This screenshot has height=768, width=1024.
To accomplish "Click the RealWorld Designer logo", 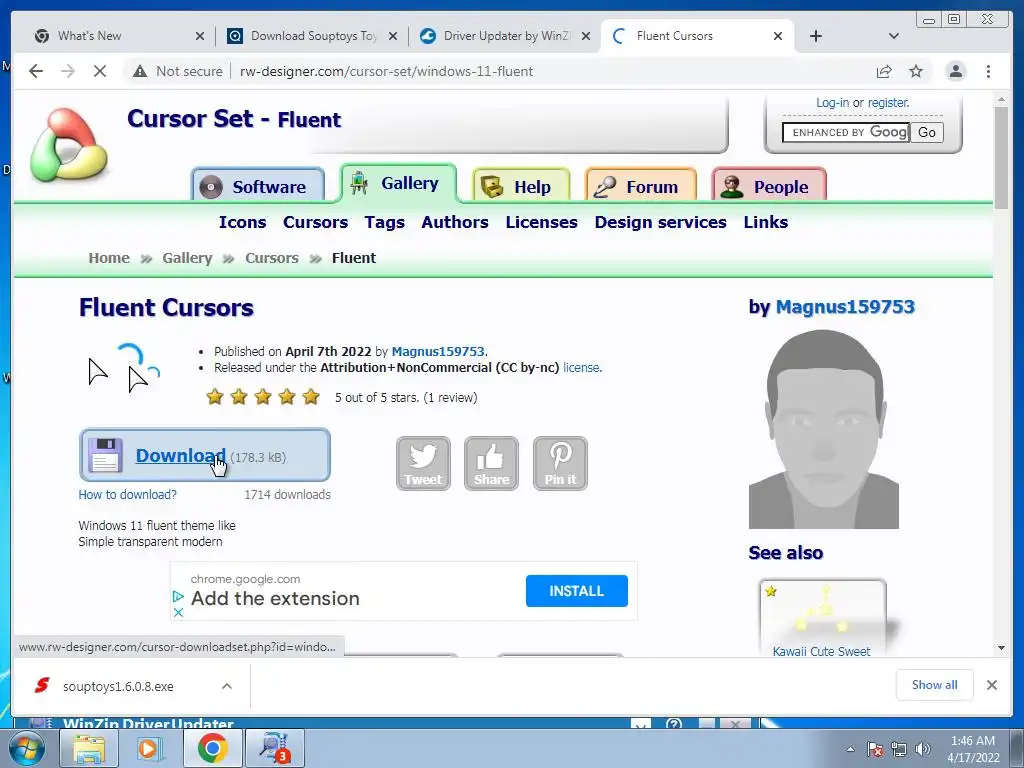I will (x=69, y=145).
